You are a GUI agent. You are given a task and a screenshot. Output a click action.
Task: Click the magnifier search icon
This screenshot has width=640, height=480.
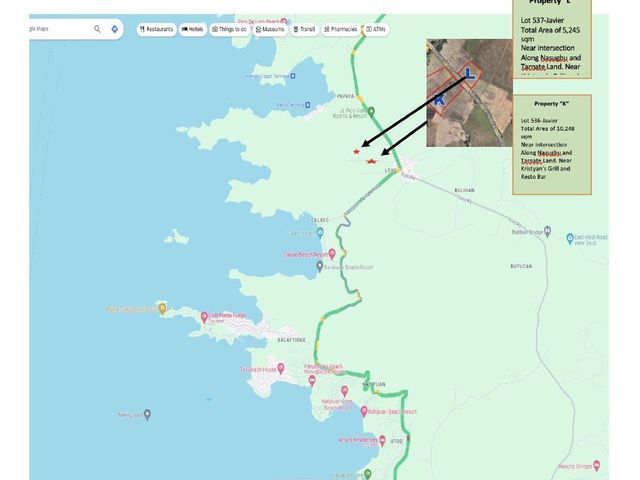coord(97,29)
